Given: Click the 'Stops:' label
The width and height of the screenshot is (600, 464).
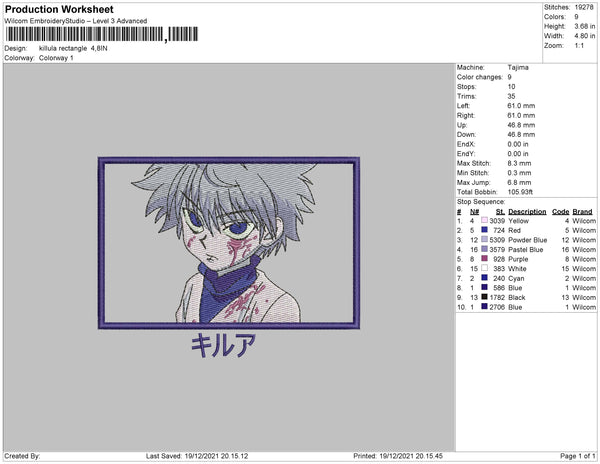Looking at the screenshot, I should click(466, 86).
